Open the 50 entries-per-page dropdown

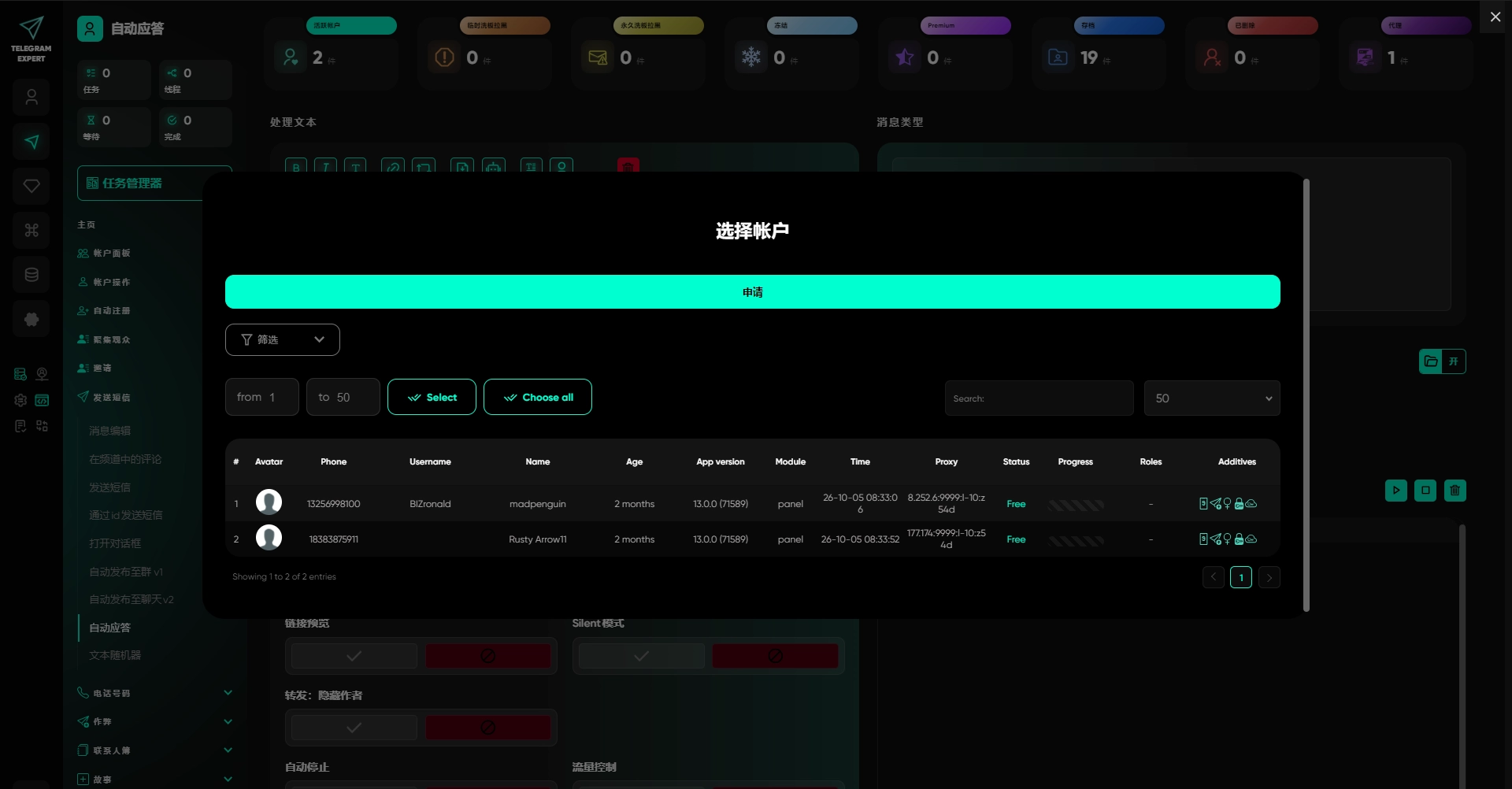(x=1212, y=398)
